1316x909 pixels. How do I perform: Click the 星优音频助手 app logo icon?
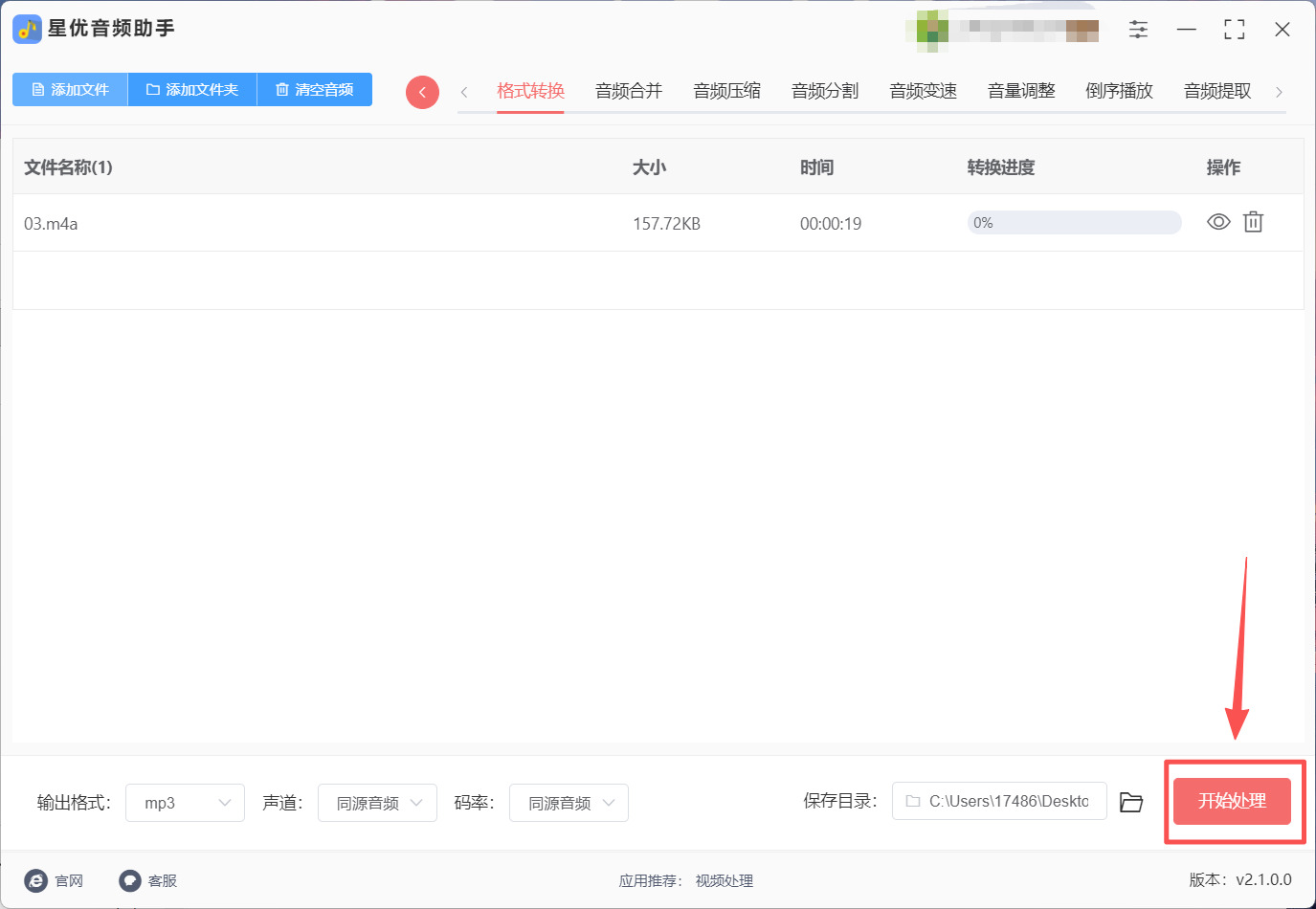coord(27,30)
